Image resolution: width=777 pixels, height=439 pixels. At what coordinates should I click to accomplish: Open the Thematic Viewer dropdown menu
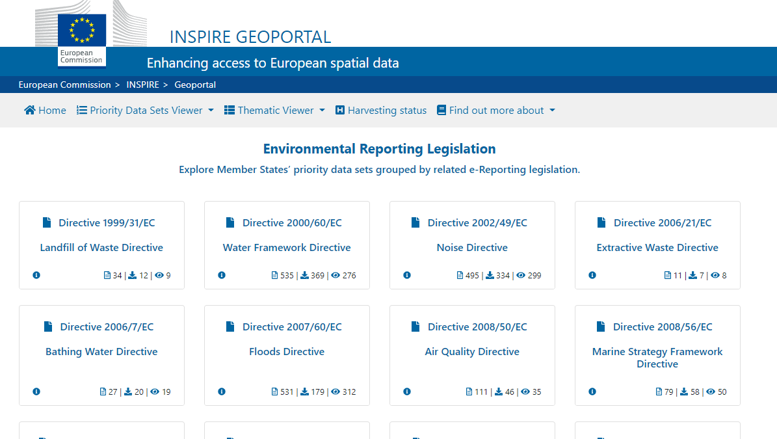[274, 110]
